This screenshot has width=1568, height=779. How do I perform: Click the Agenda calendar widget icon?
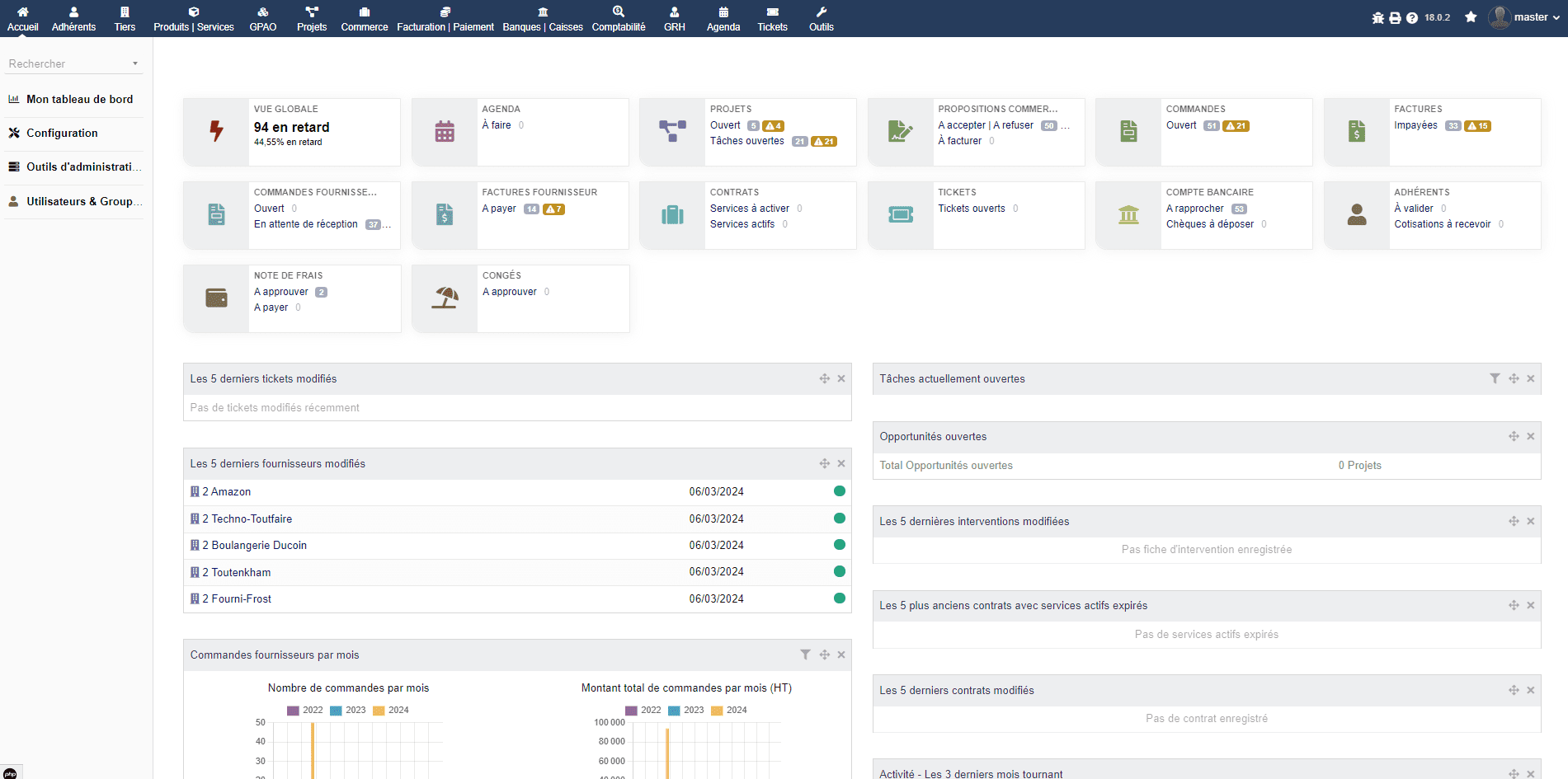(x=445, y=131)
